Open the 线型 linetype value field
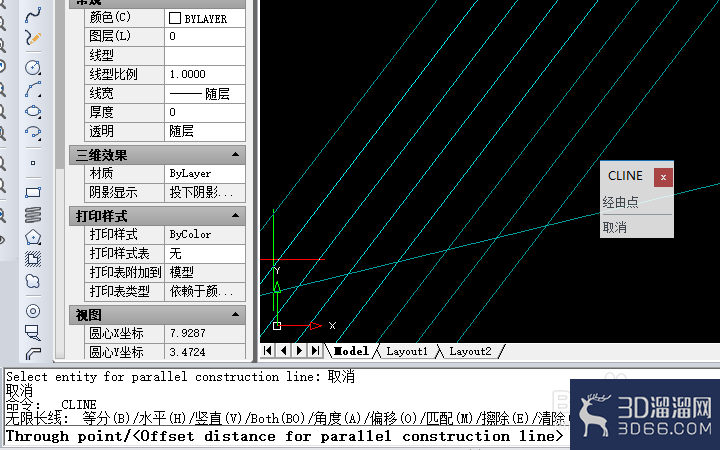This screenshot has width=720, height=450. [x=205, y=56]
